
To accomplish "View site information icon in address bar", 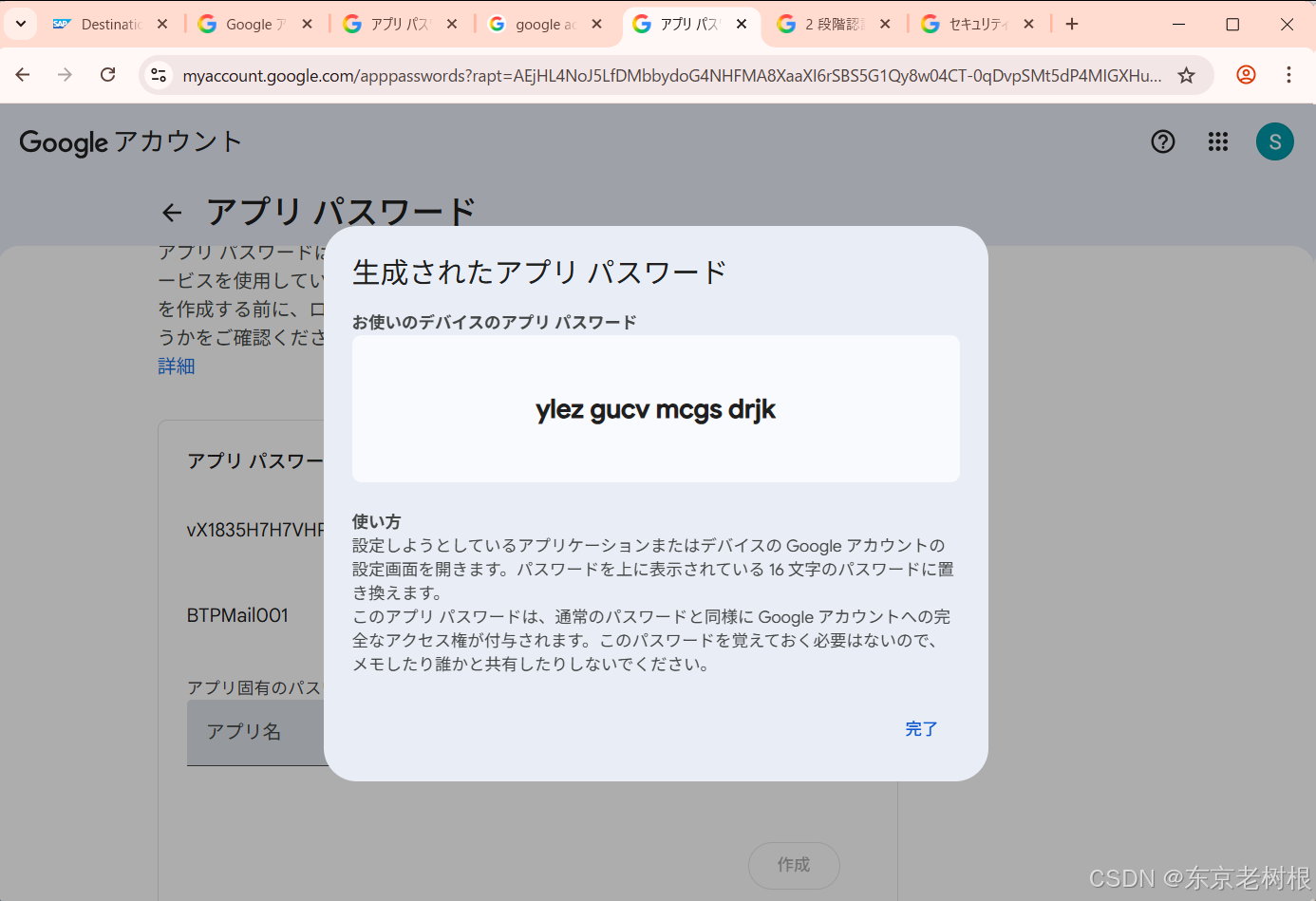I will (159, 75).
